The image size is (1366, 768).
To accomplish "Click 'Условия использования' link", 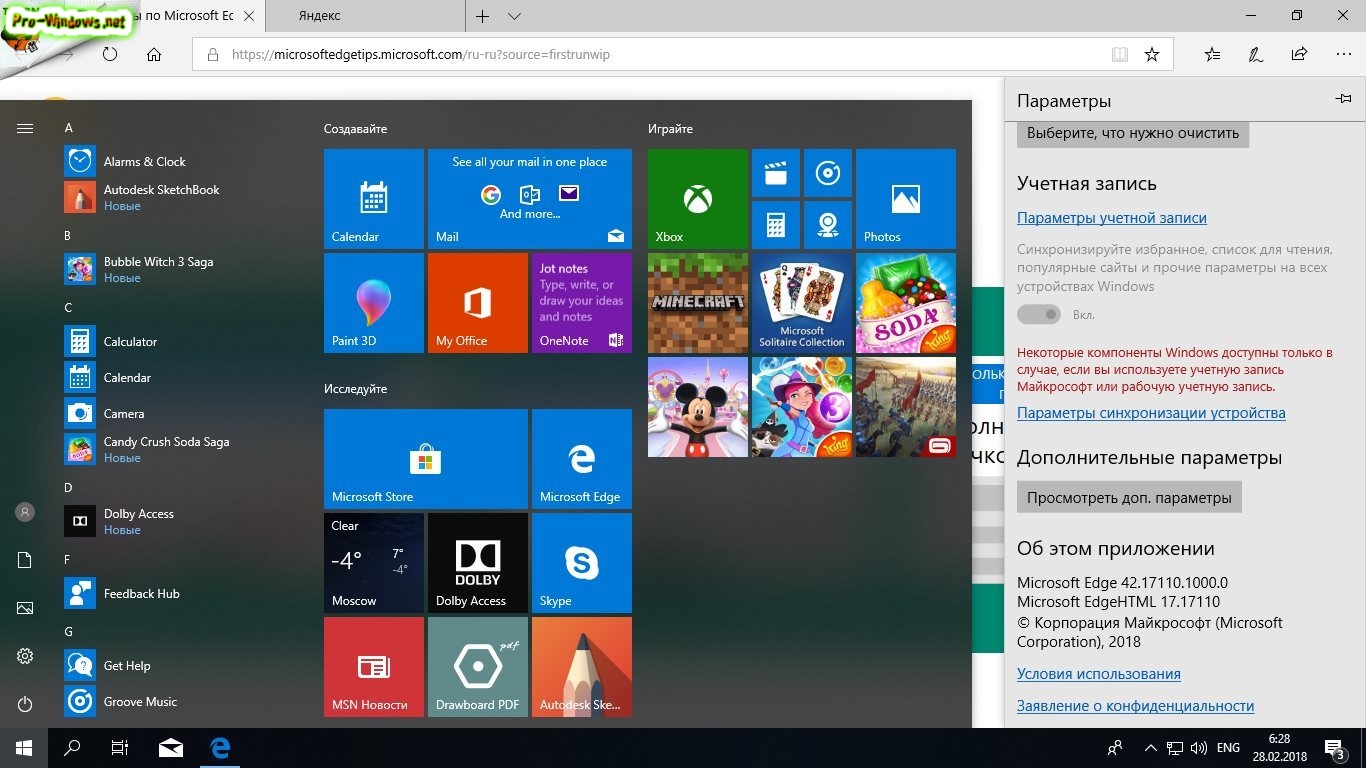I will 1098,674.
